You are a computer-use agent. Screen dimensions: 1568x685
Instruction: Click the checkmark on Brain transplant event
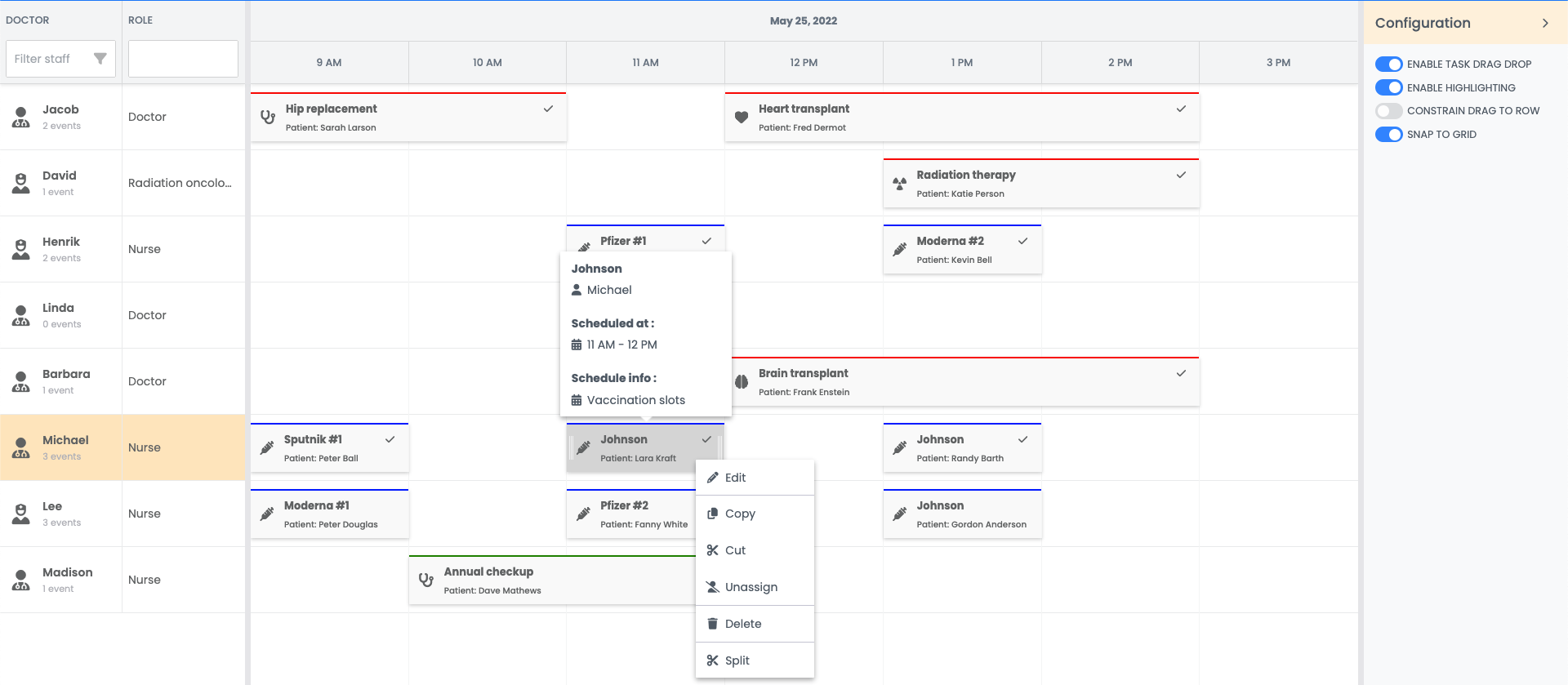[x=1181, y=373]
